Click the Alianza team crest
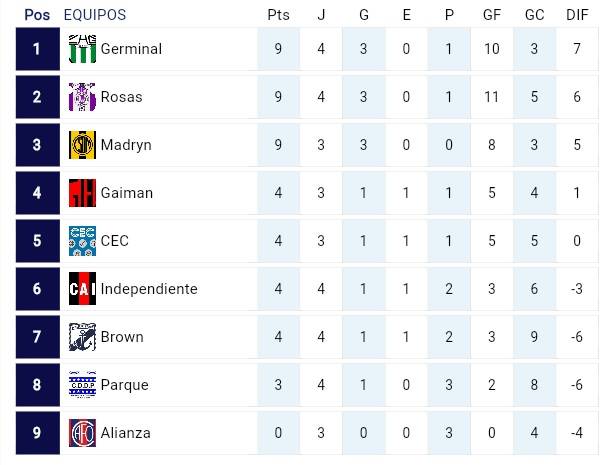 (x=82, y=433)
